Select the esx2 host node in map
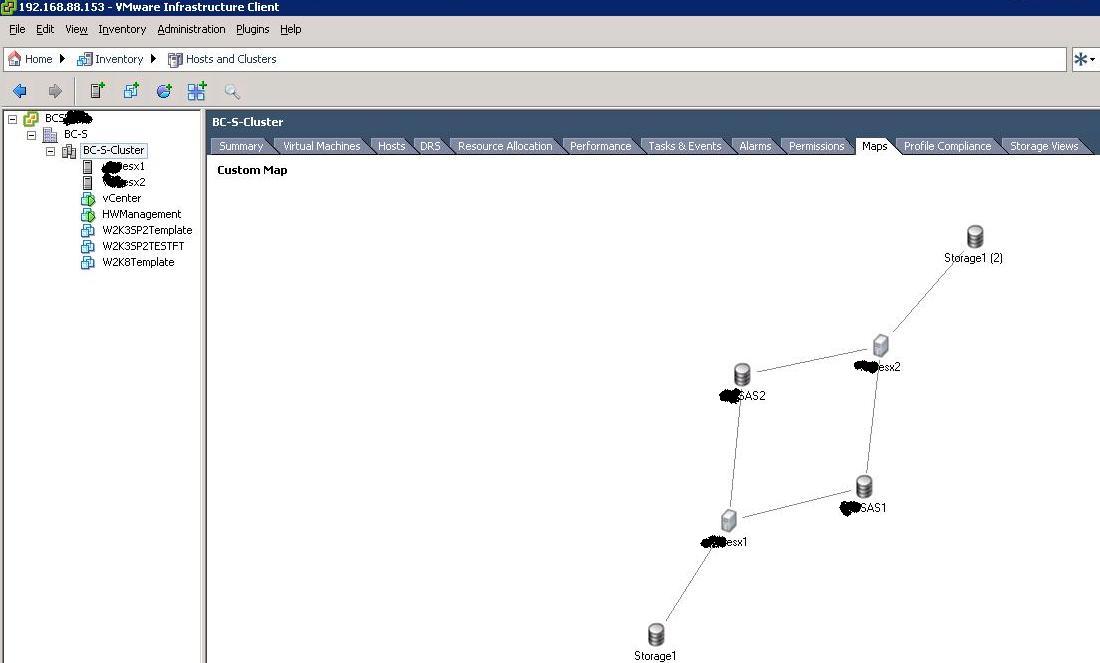 coord(880,346)
